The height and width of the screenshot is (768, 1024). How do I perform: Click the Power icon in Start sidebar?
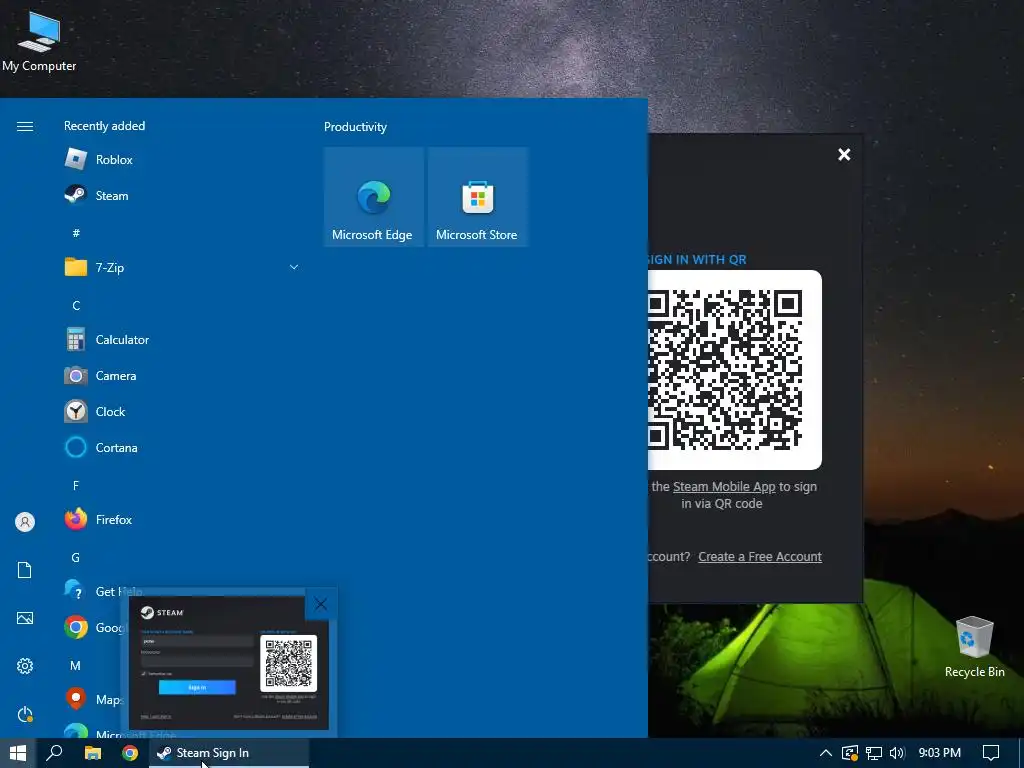[25, 714]
